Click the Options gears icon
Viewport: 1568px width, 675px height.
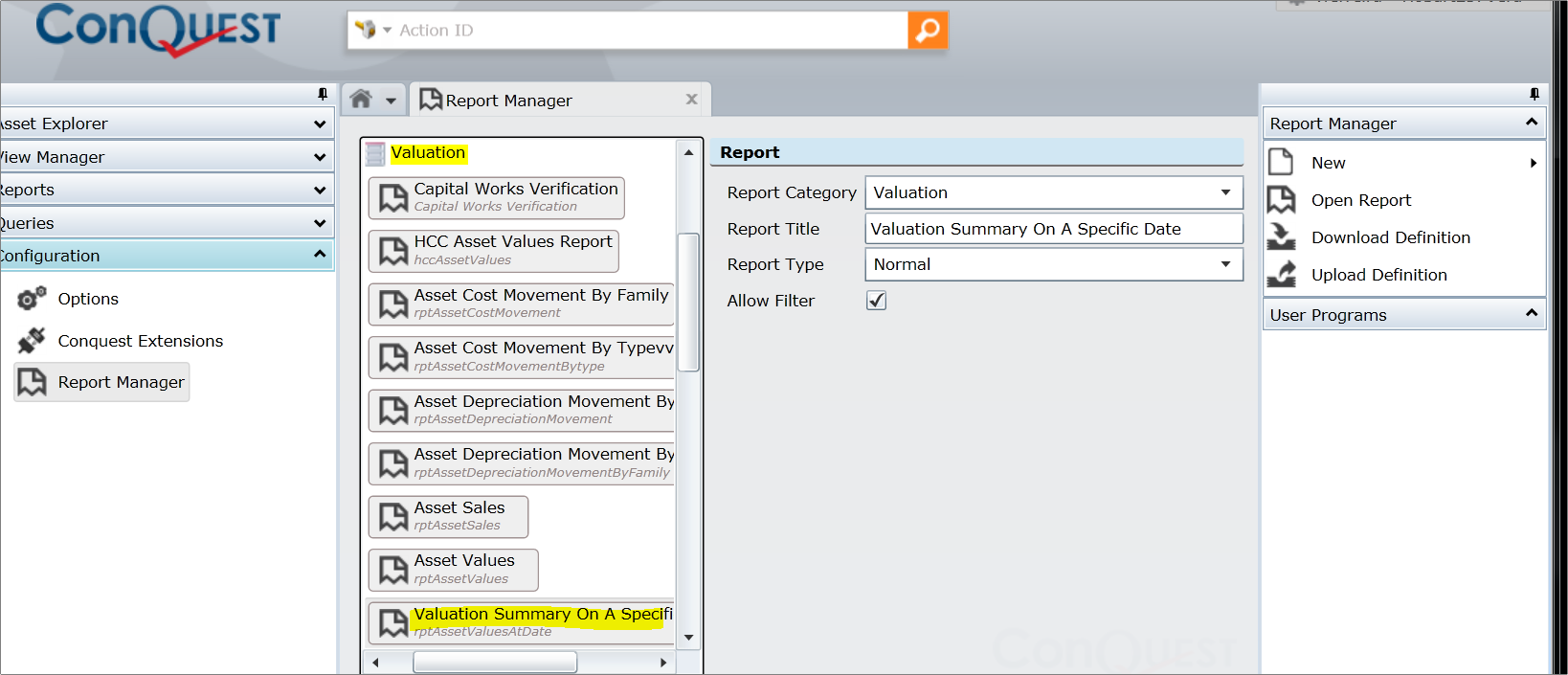pyautogui.click(x=32, y=299)
